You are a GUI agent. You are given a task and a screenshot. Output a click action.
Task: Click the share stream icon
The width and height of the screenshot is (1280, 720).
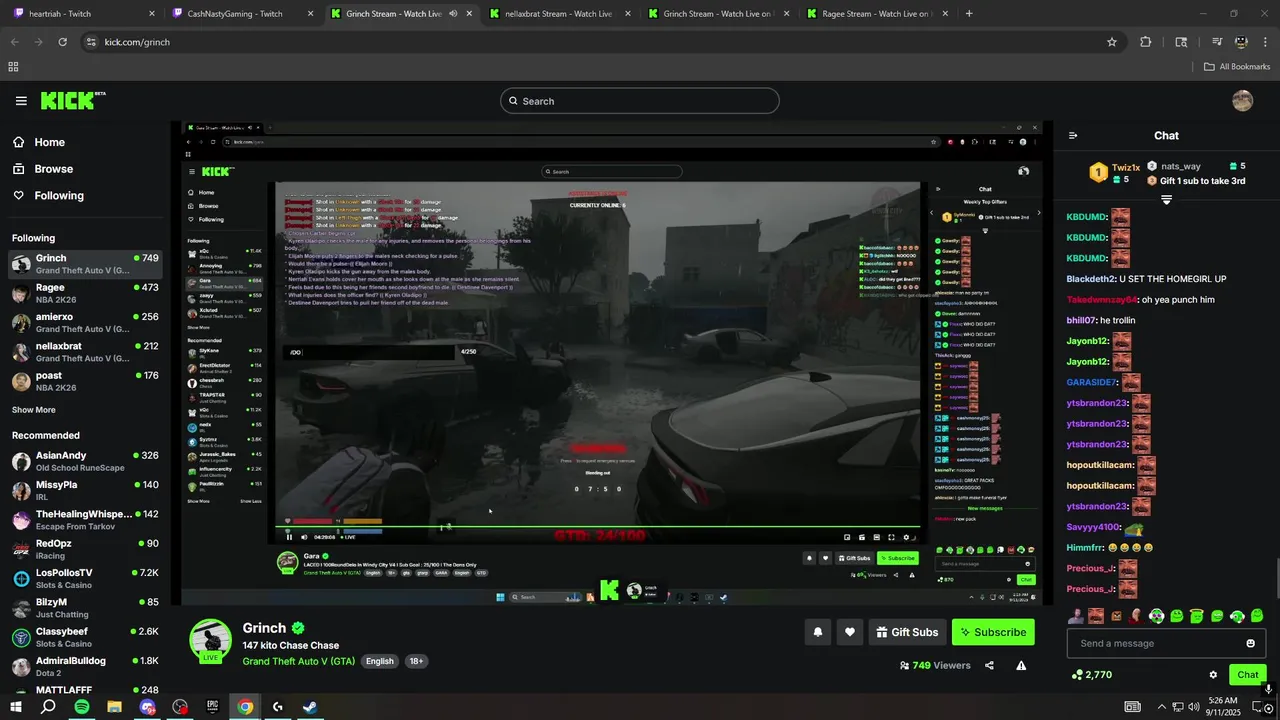click(989, 666)
